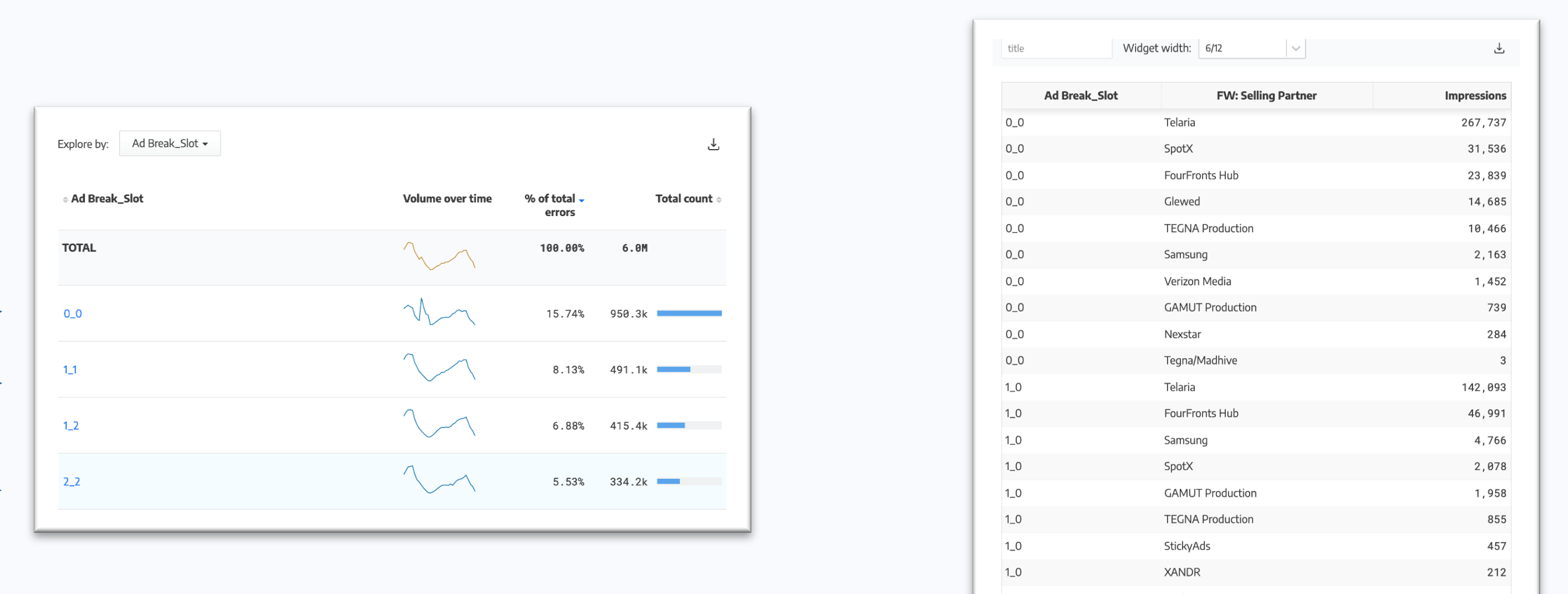Click the 415.4k total count bar
Viewport: 1568px width, 594px height.
coord(689,425)
